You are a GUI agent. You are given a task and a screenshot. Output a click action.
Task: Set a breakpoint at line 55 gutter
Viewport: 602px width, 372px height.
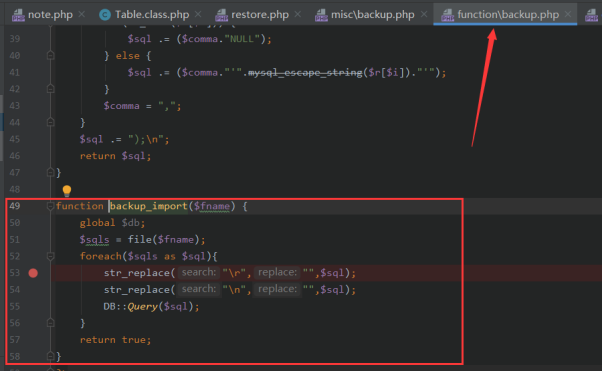coord(33,306)
